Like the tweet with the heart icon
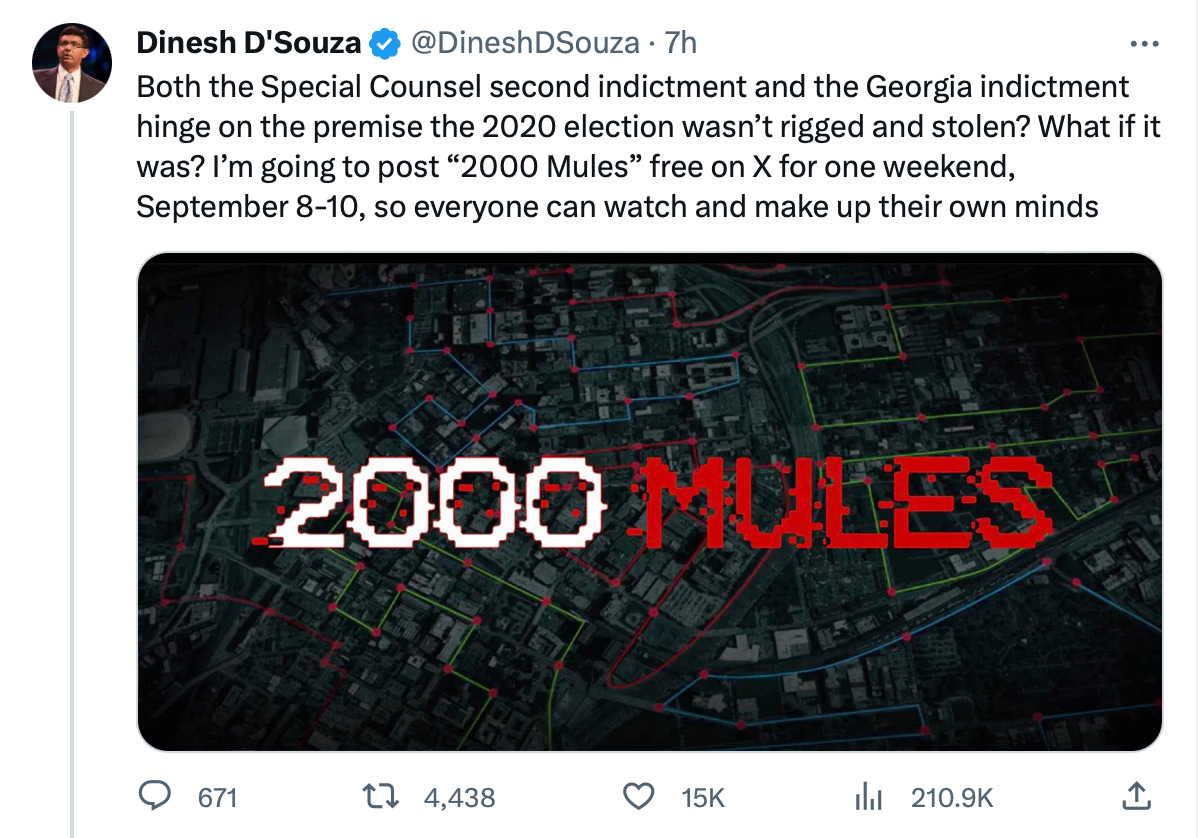This screenshot has width=1198, height=838. pyautogui.click(x=638, y=796)
